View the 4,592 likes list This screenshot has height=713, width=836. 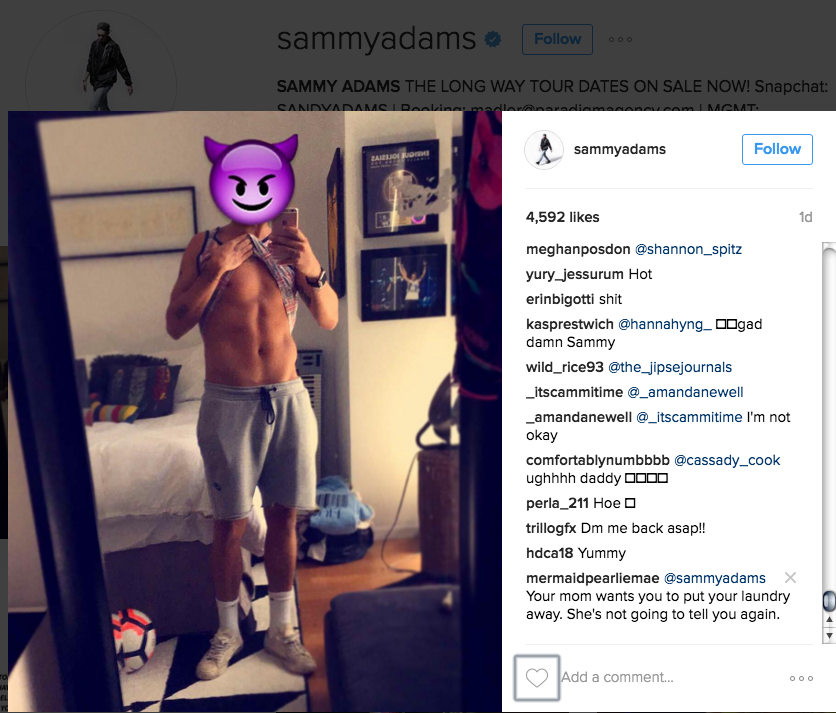pos(562,217)
